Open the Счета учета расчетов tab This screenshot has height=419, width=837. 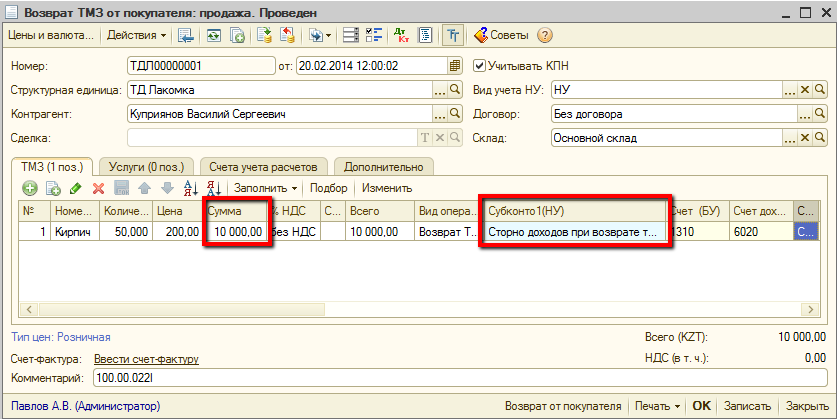click(x=264, y=166)
